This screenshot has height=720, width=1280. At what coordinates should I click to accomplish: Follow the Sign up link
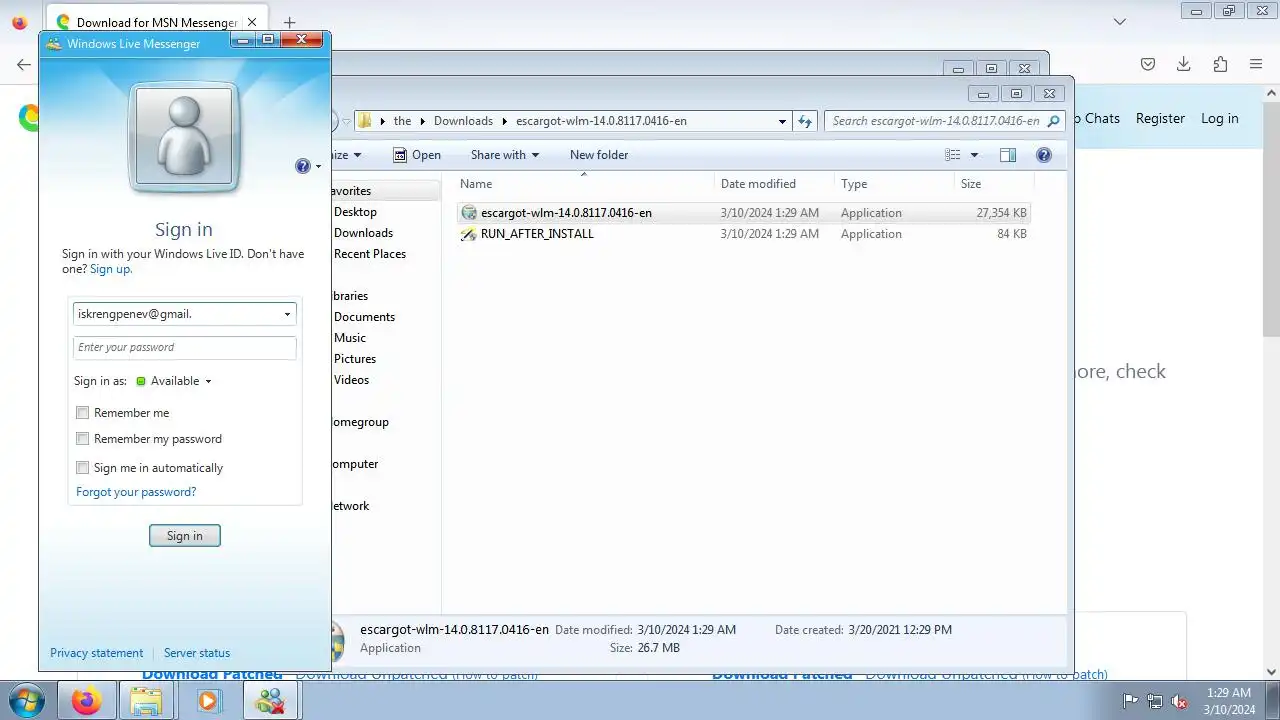pos(111,269)
